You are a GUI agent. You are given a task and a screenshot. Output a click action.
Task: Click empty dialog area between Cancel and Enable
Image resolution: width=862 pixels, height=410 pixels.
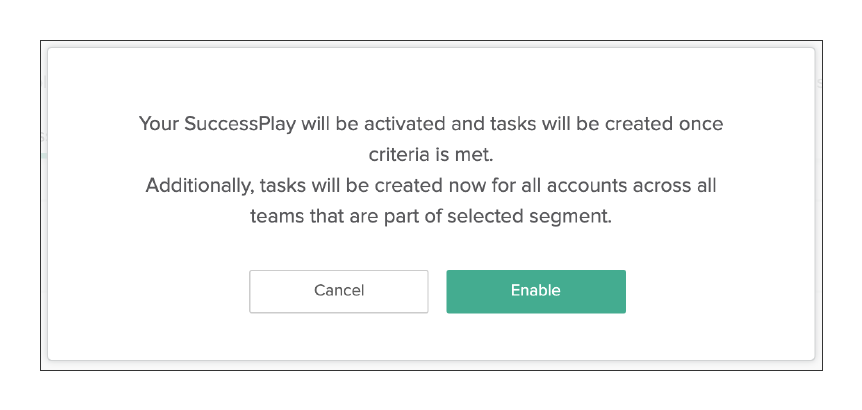438,291
